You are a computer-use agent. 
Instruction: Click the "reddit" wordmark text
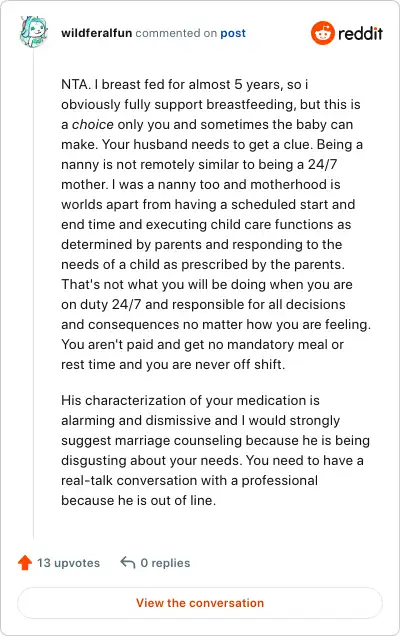(x=360, y=33)
